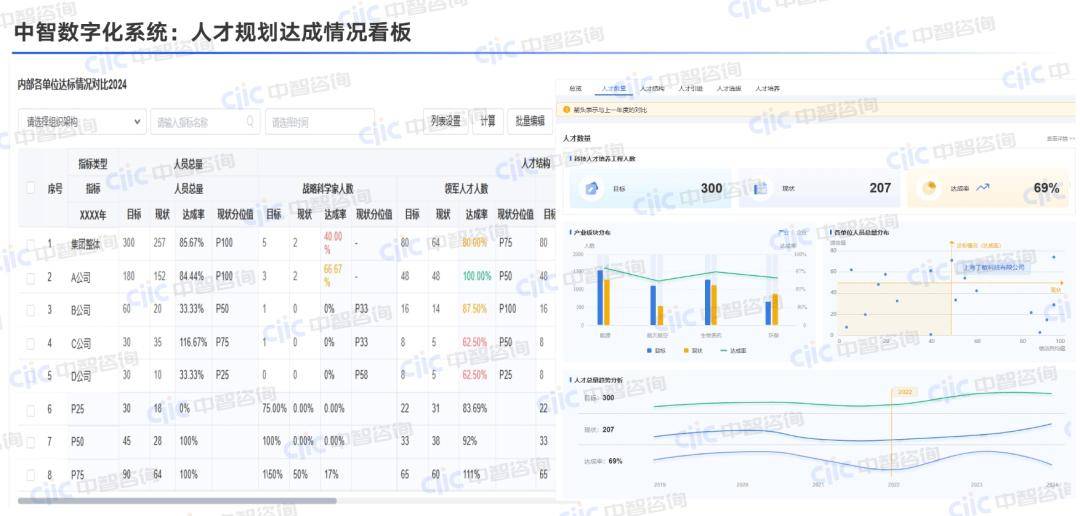The height and width of the screenshot is (516, 1080).
Task: Tick checkbox for row 4 C公司
Action: click(31, 342)
